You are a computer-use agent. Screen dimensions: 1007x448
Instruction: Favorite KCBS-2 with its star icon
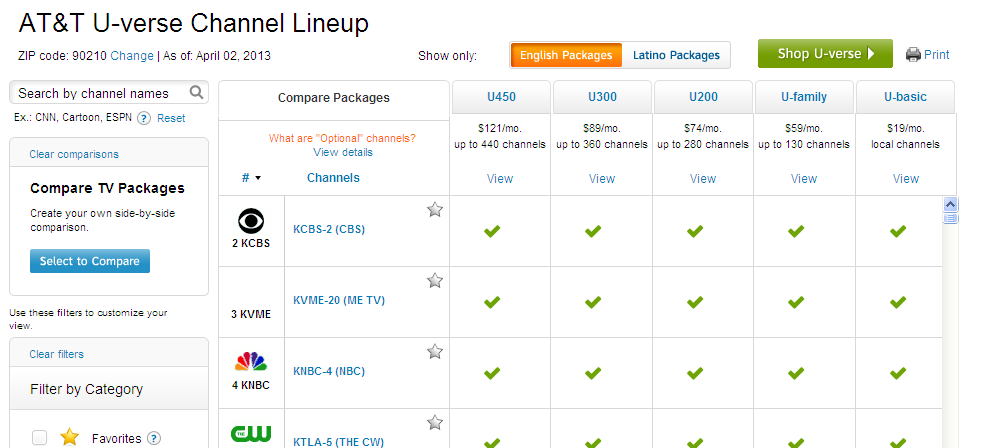click(x=435, y=209)
